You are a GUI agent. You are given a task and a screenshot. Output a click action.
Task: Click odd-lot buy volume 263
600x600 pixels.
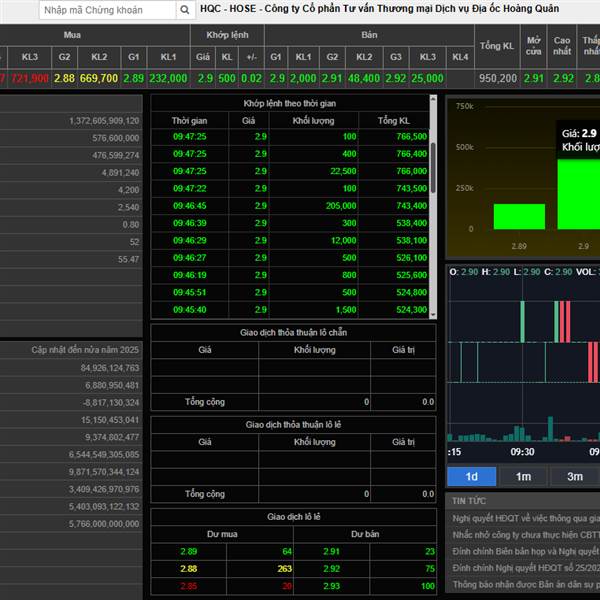click(285, 569)
